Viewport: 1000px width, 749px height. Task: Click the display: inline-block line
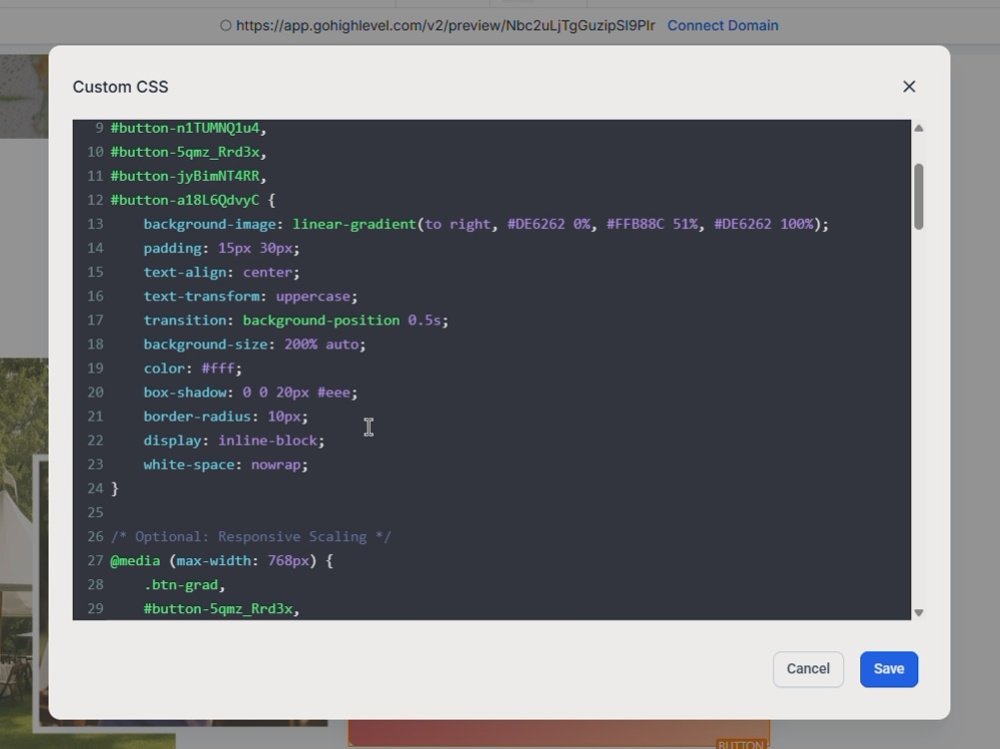[234, 441]
